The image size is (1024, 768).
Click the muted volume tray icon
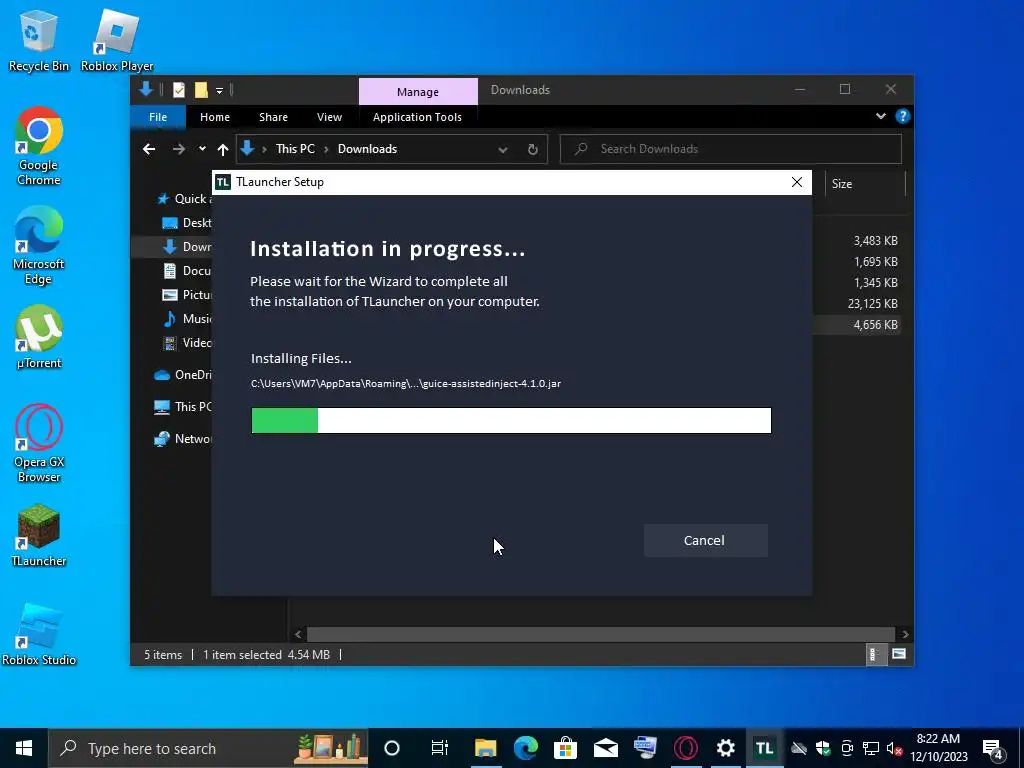pyautogui.click(x=895, y=748)
